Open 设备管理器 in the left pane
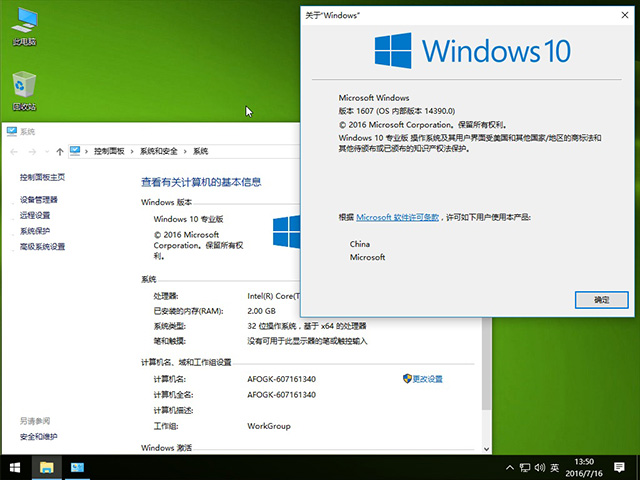 pos(38,199)
